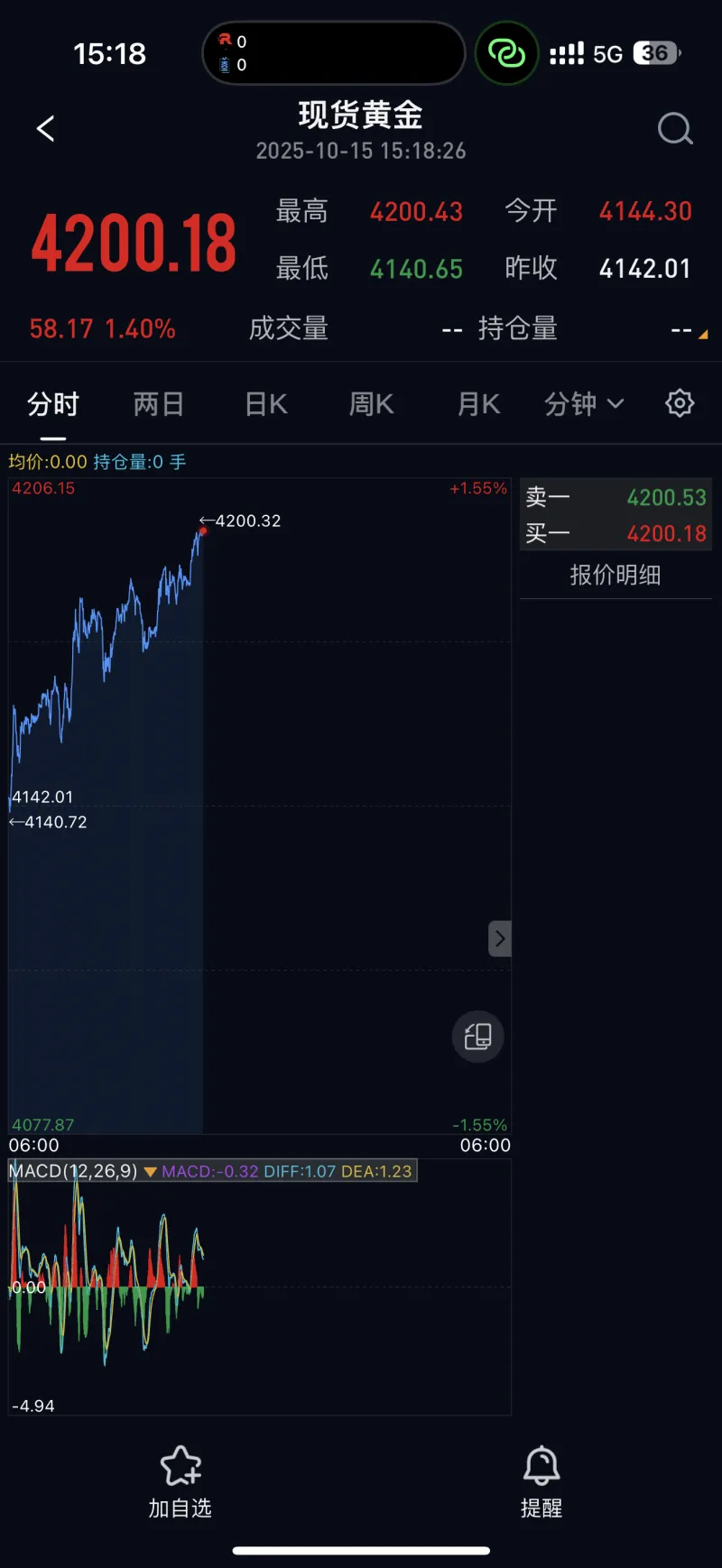
Task: Select the 两日 chart tab
Action: pos(159,404)
